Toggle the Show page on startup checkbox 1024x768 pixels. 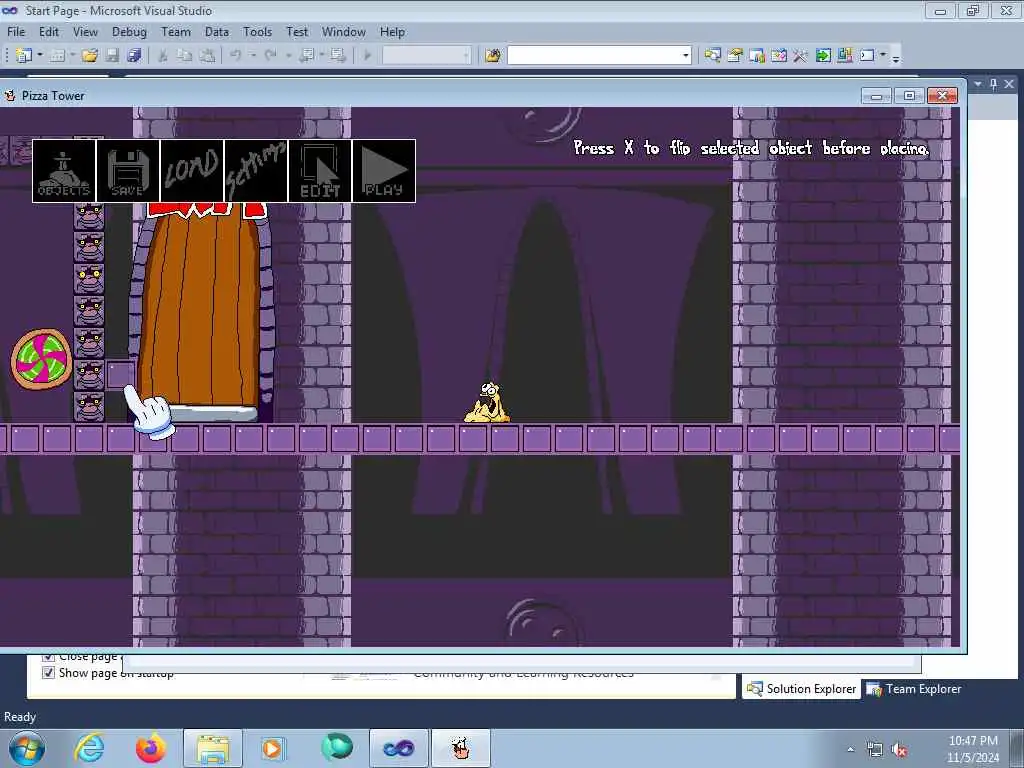(x=48, y=673)
